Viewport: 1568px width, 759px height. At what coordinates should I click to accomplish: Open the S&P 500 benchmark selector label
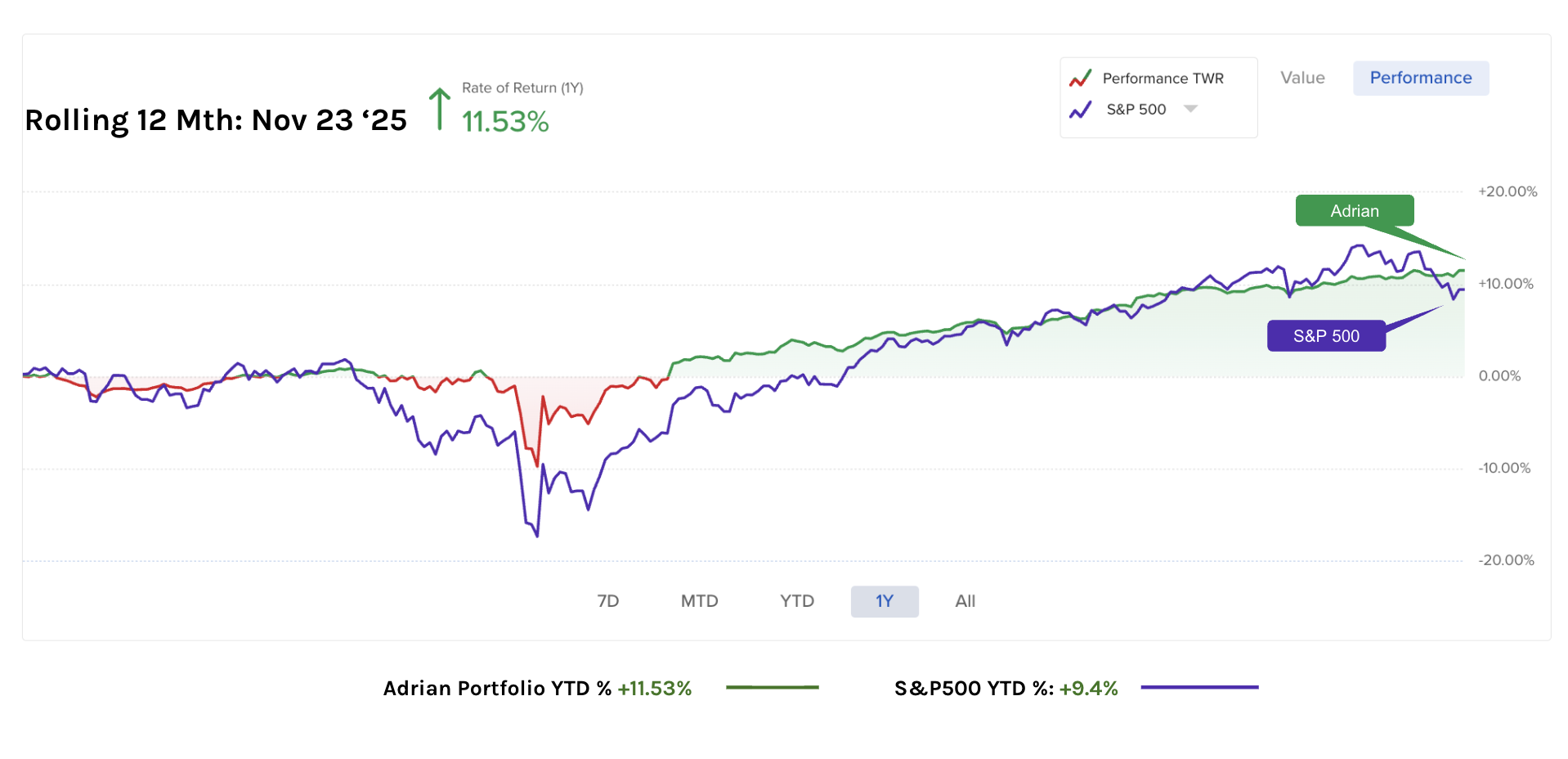tap(1136, 110)
